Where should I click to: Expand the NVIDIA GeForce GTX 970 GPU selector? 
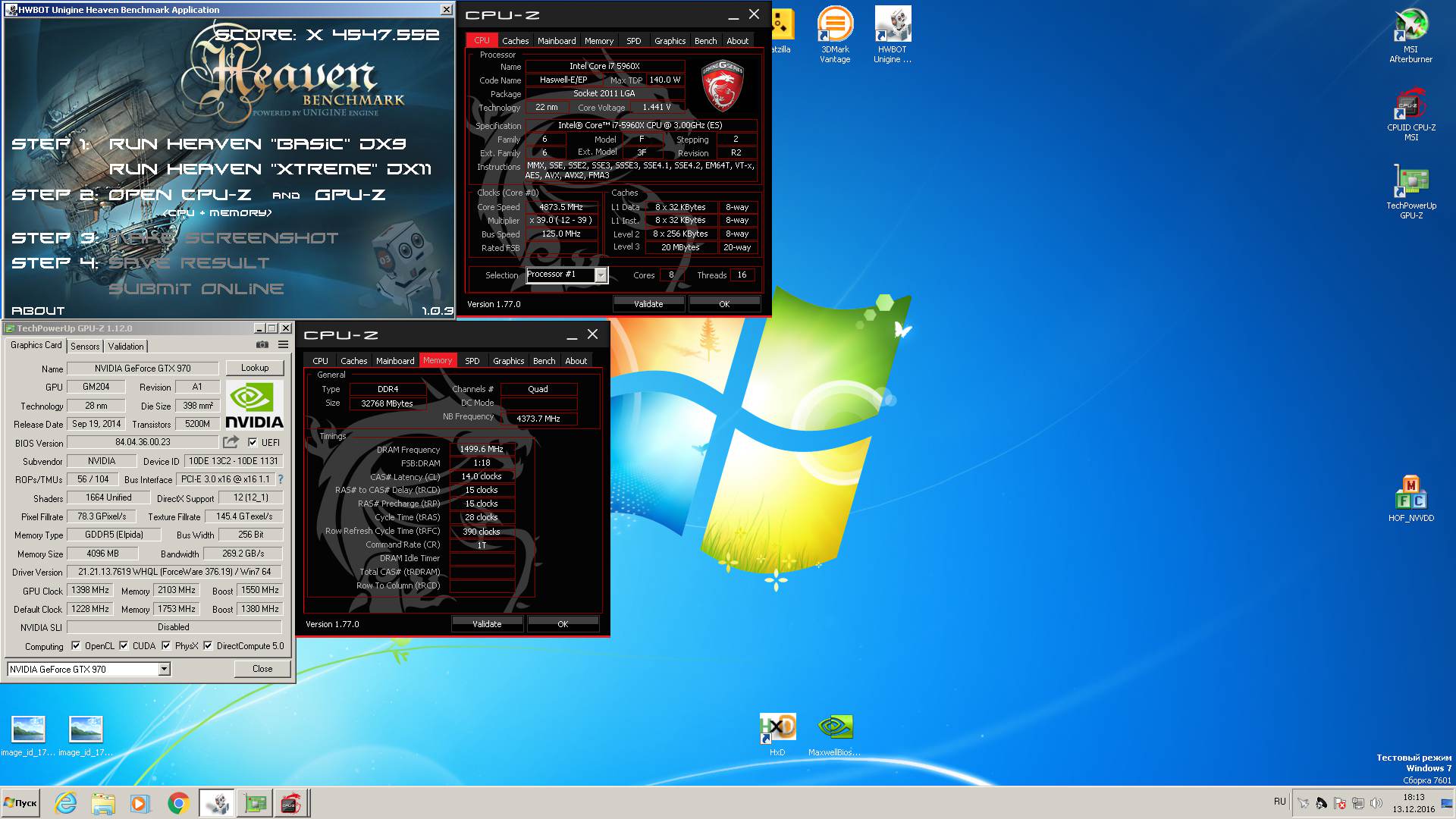click(x=164, y=670)
